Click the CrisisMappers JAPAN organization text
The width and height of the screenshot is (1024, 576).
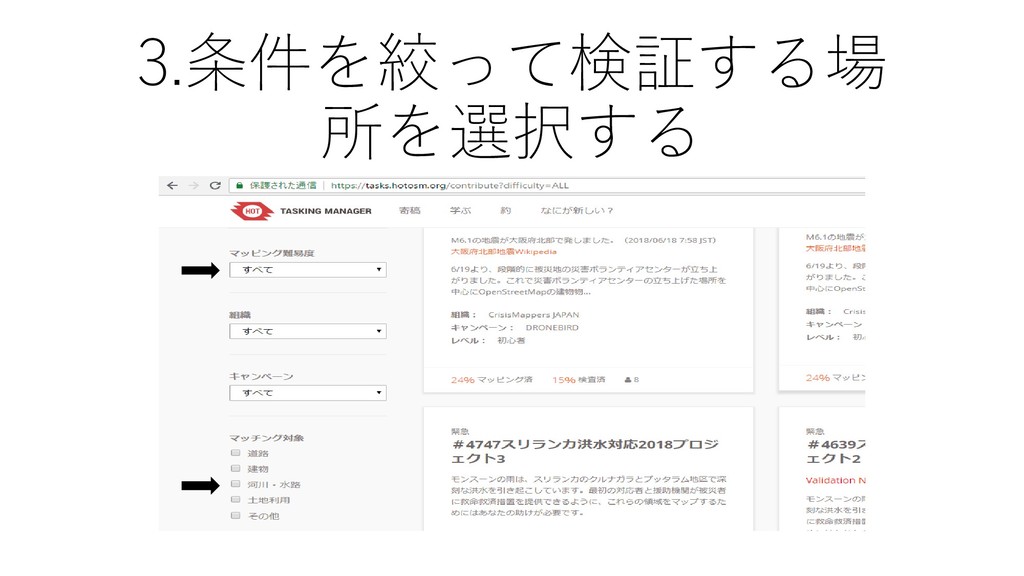534,315
